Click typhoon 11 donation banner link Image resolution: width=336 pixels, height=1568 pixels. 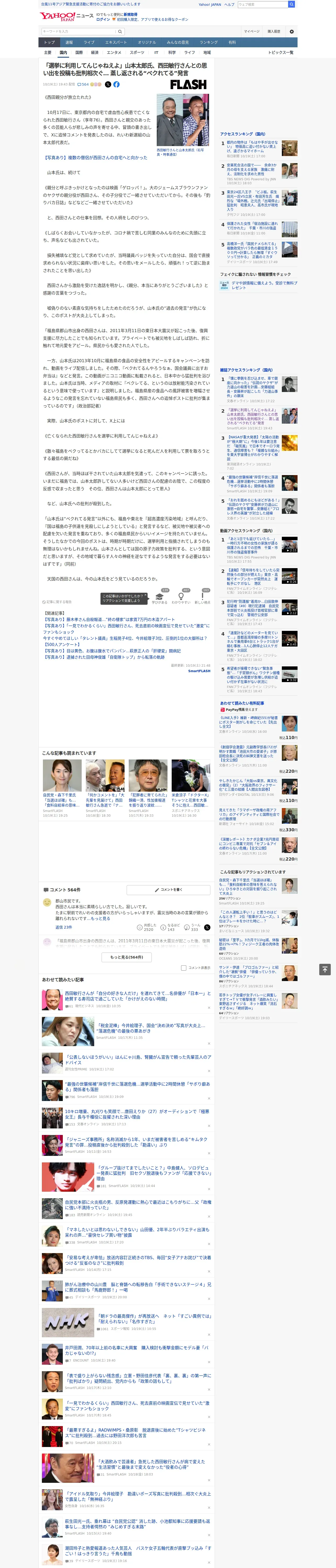[91, 4]
